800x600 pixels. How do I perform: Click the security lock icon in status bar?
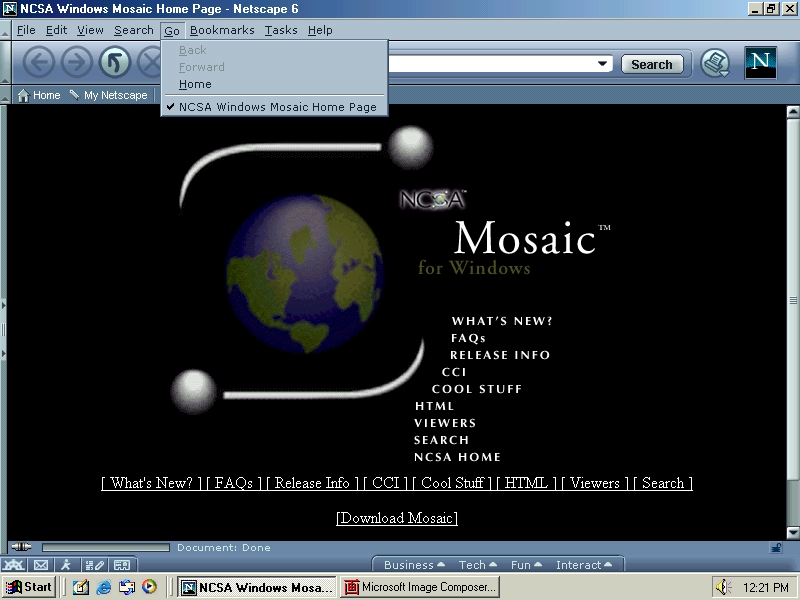pos(776,548)
